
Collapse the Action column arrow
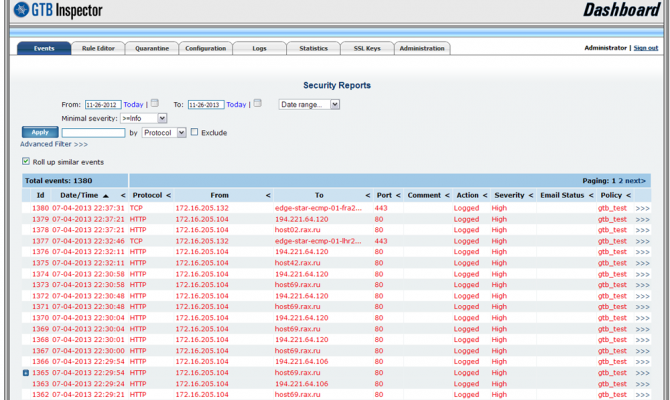tap(485, 196)
